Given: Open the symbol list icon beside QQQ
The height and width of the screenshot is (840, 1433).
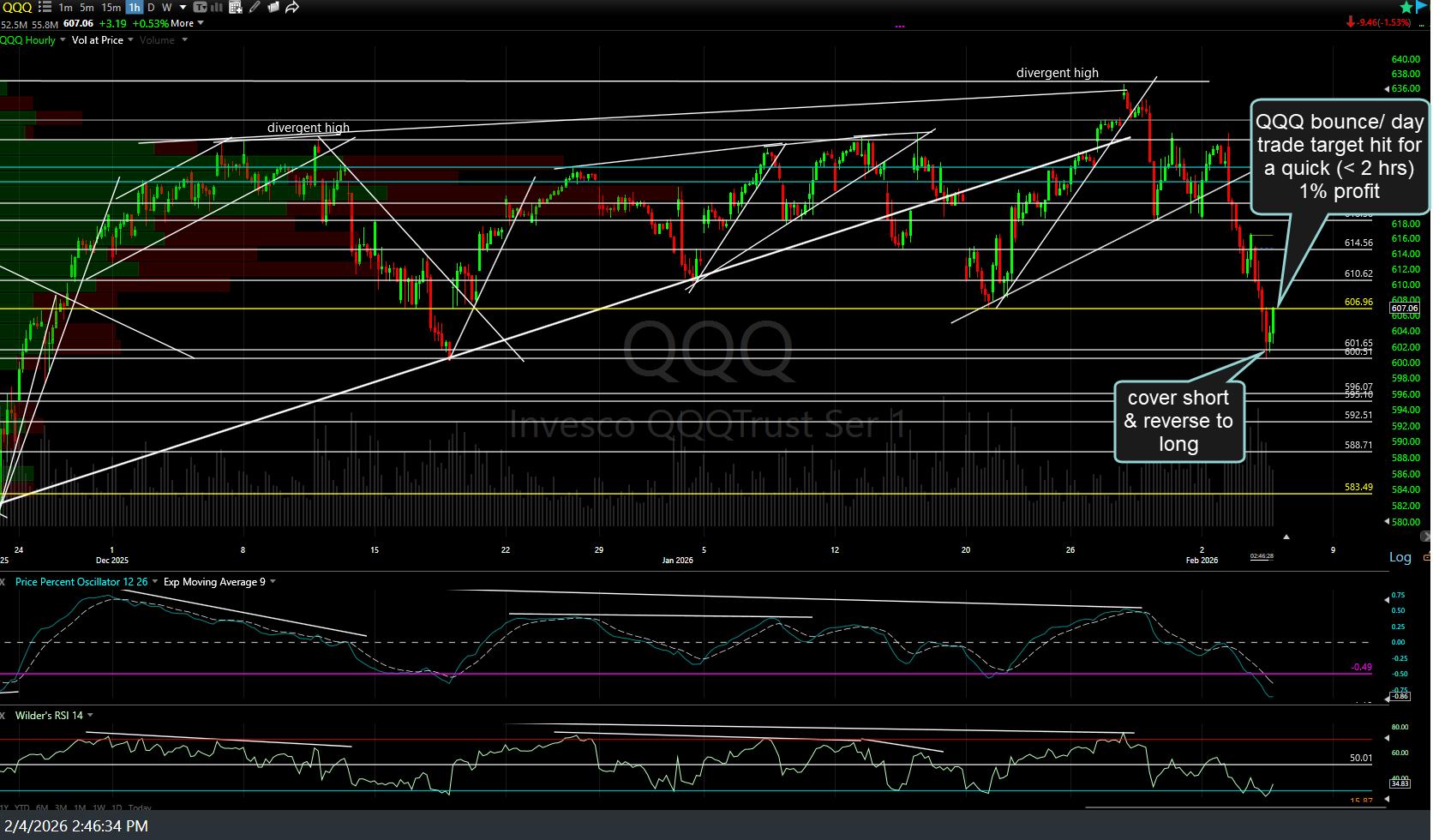Looking at the screenshot, I should click(x=45, y=8).
